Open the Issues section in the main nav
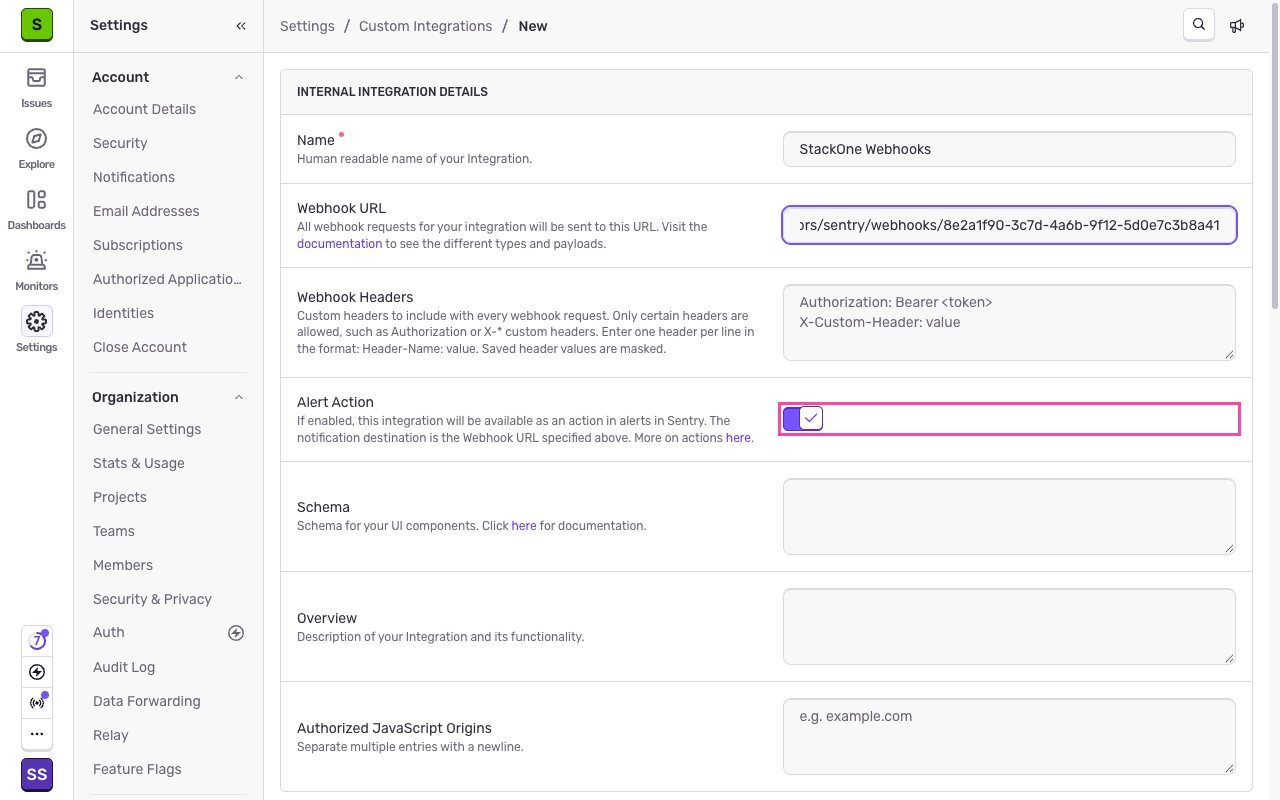The height and width of the screenshot is (800, 1280). point(36,87)
